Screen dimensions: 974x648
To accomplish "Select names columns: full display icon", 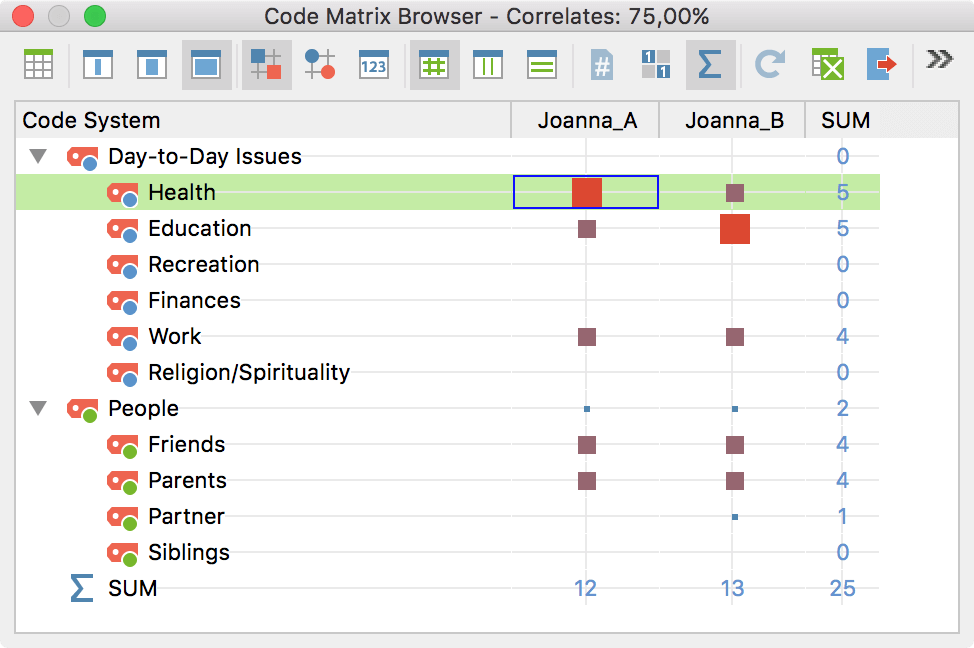I will (206, 65).
